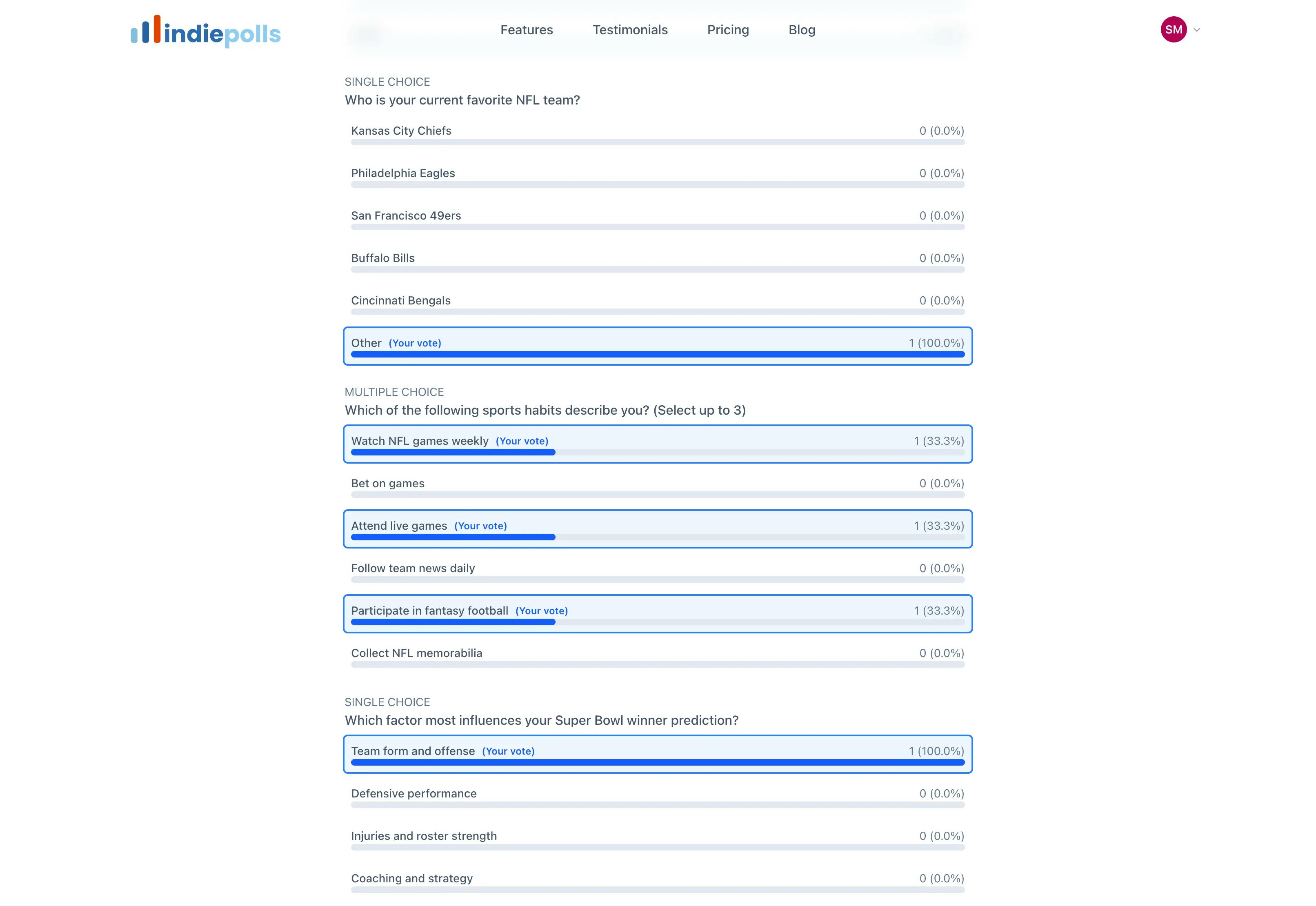
Task: Click the Other option's 1 (100.0%) count
Action: (x=936, y=343)
